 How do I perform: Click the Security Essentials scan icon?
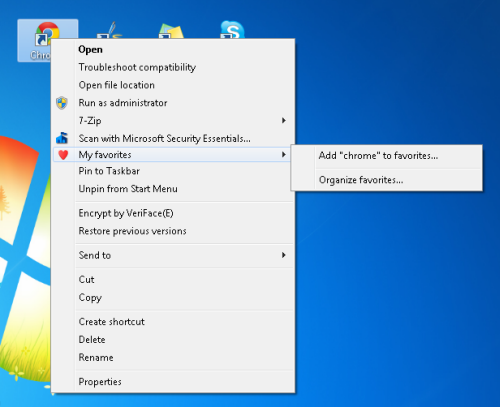tap(62, 138)
